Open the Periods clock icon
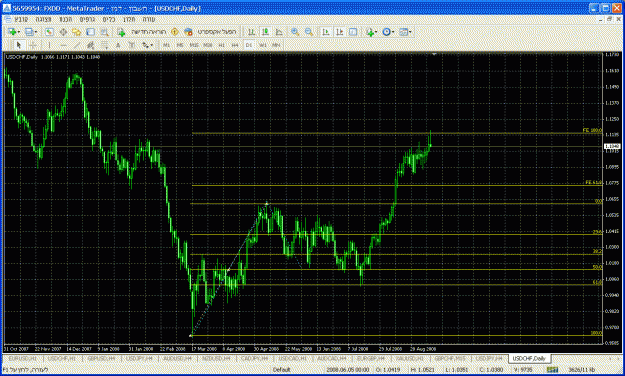The width and height of the screenshot is (625, 376). [x=386, y=32]
